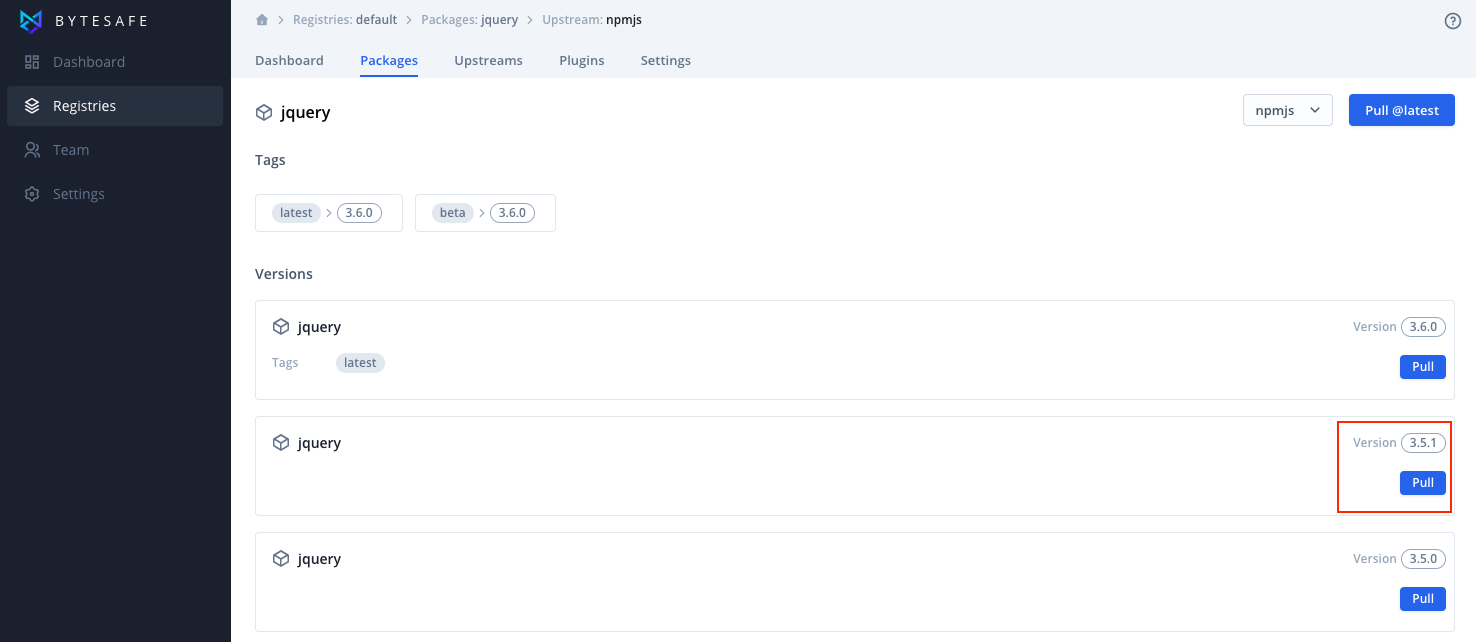The height and width of the screenshot is (642, 1476).
Task: Click the package icon beside jquery heading
Action: 264,113
